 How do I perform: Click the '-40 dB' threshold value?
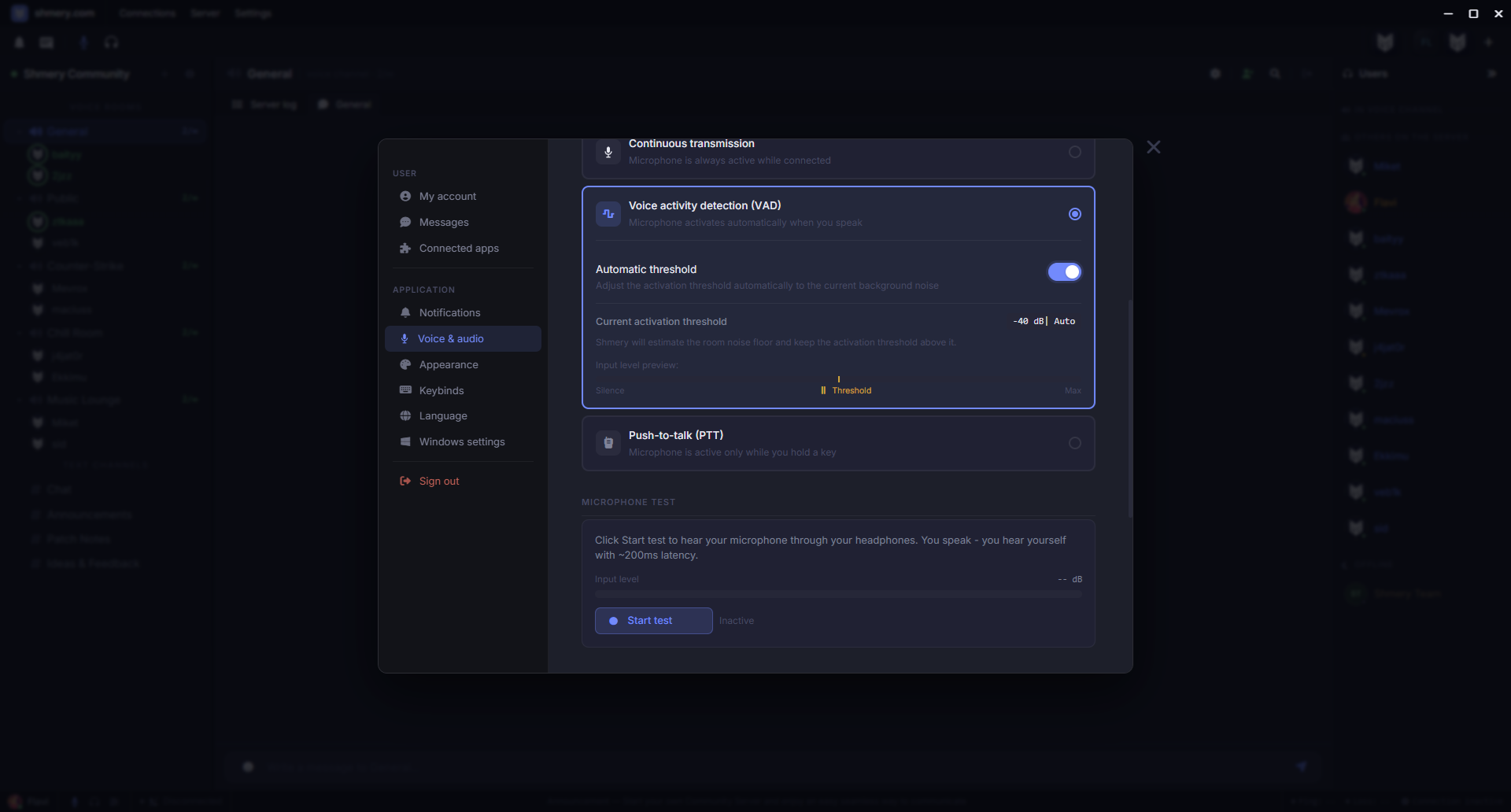pos(1029,321)
